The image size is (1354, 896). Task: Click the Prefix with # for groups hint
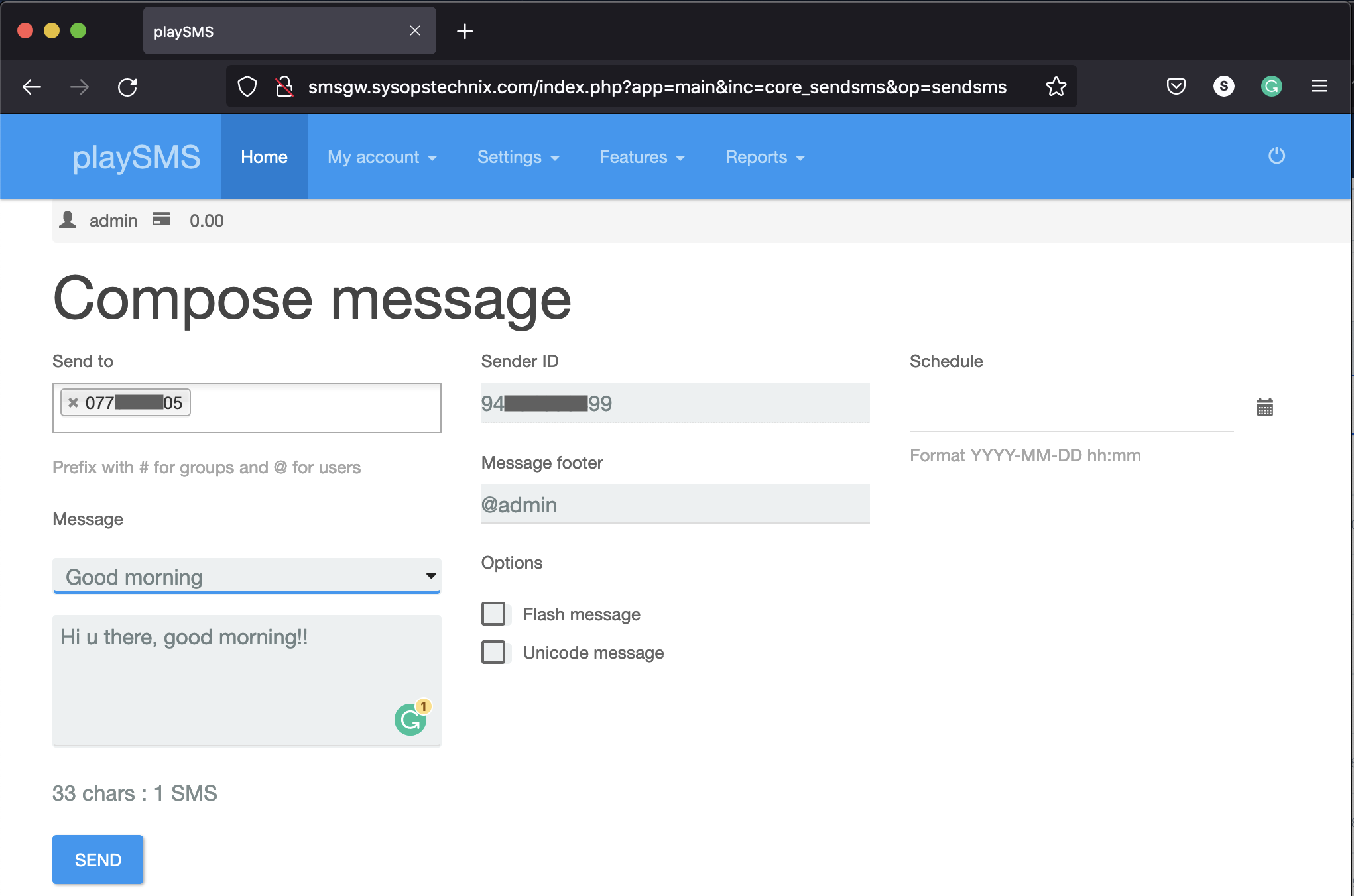(x=207, y=467)
